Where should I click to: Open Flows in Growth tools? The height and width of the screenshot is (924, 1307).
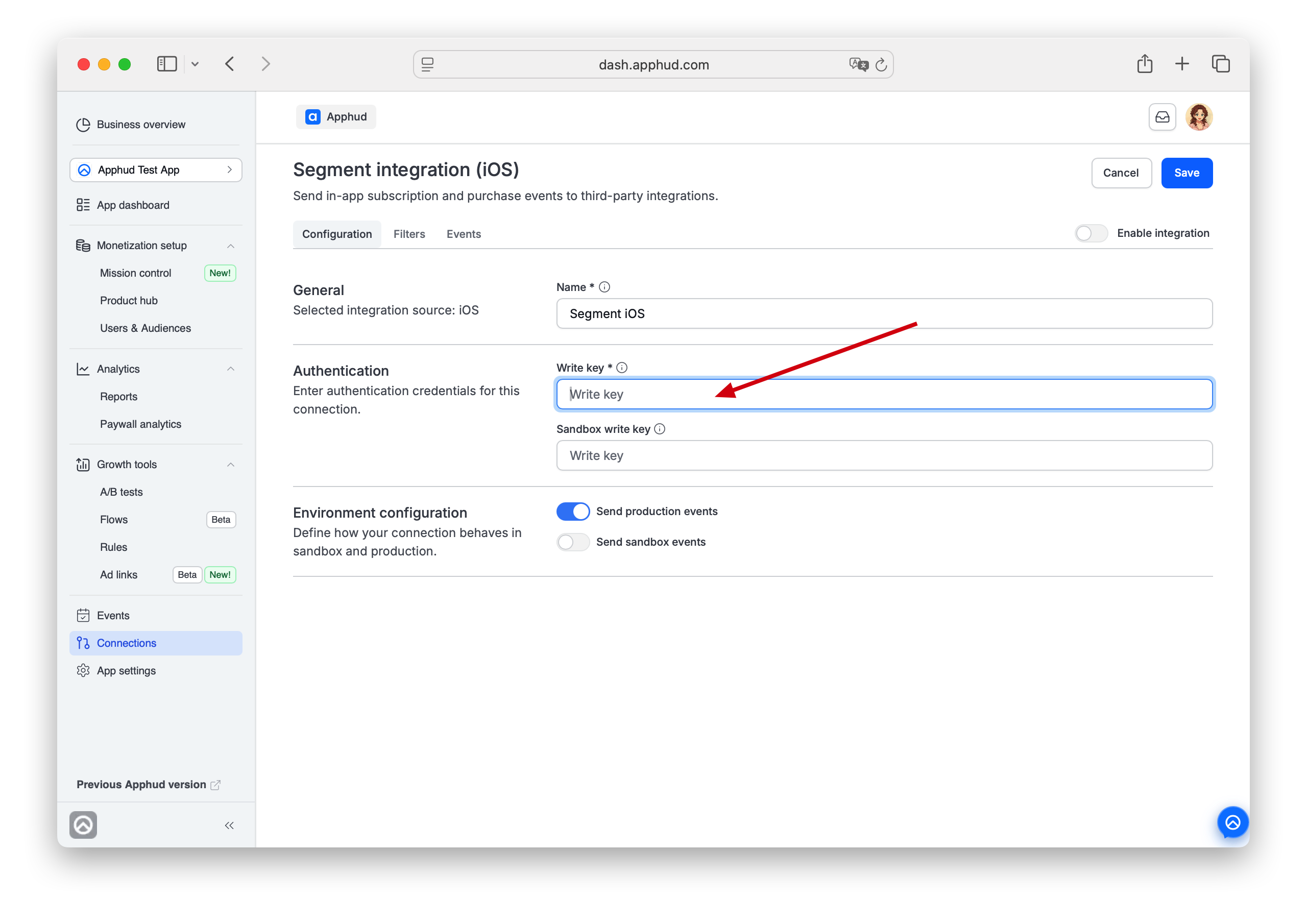[x=114, y=519]
